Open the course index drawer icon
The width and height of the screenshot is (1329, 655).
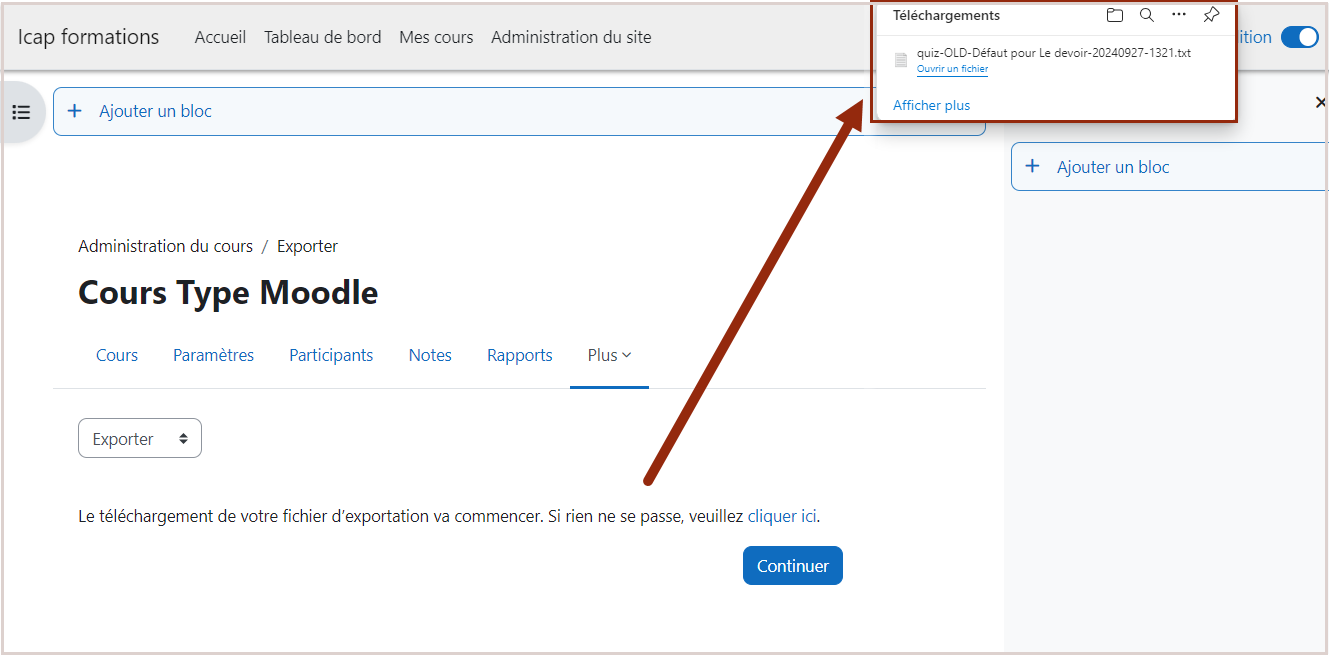tap(21, 112)
